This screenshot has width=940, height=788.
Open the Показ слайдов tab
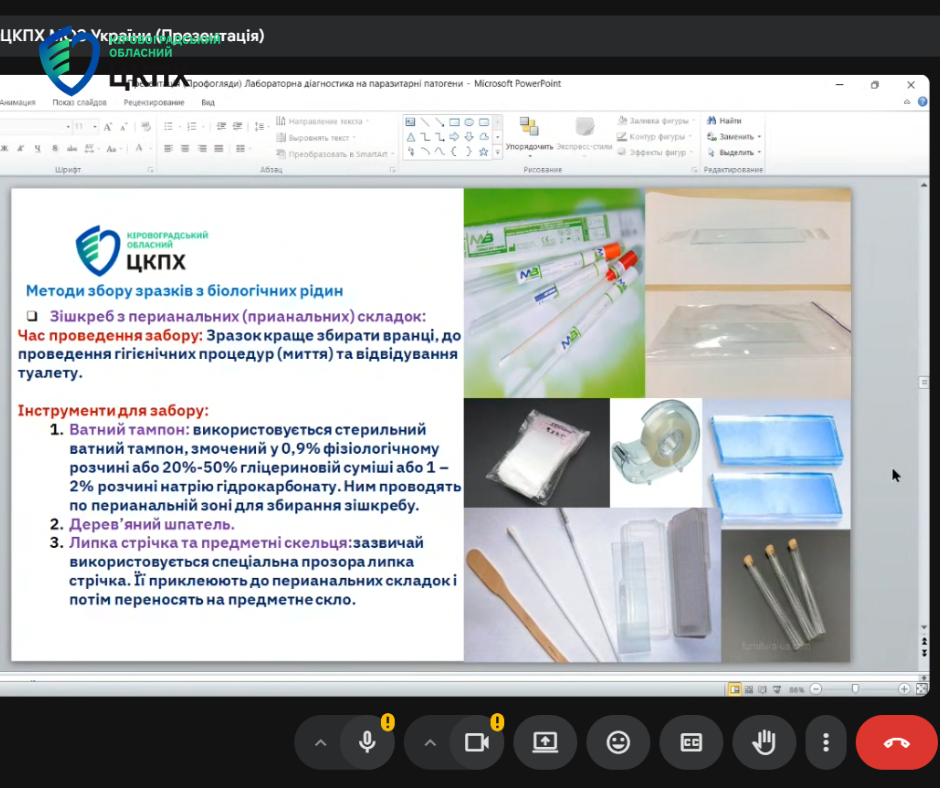(77, 102)
